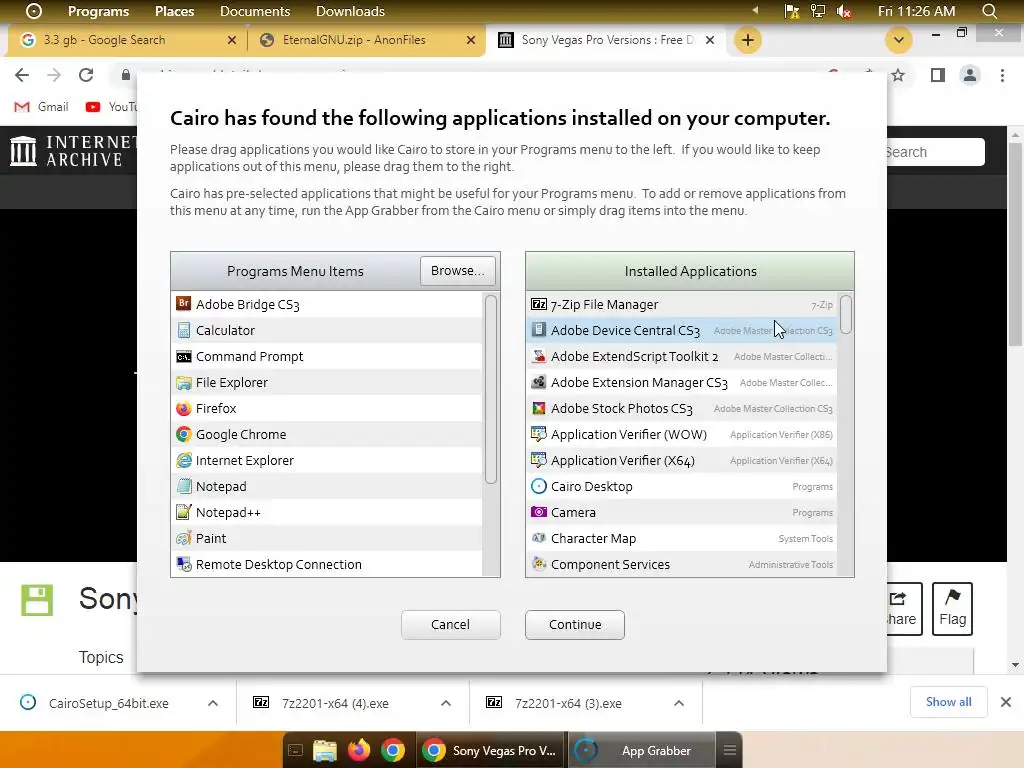Open the Gmail bookmark
Screen dimensions: 1024x768
click(42, 106)
